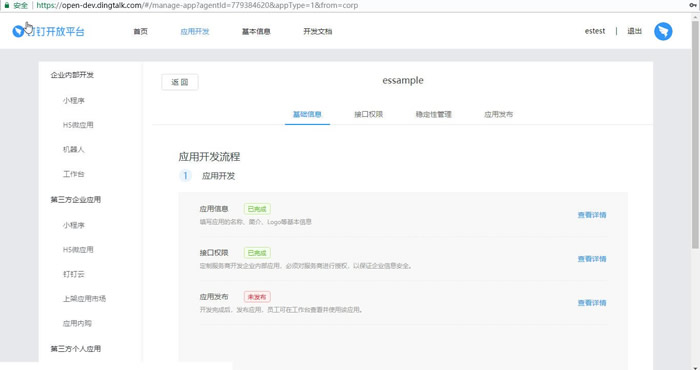Switch to the 应用发布 tab
This screenshot has height=370, width=700.
498,114
